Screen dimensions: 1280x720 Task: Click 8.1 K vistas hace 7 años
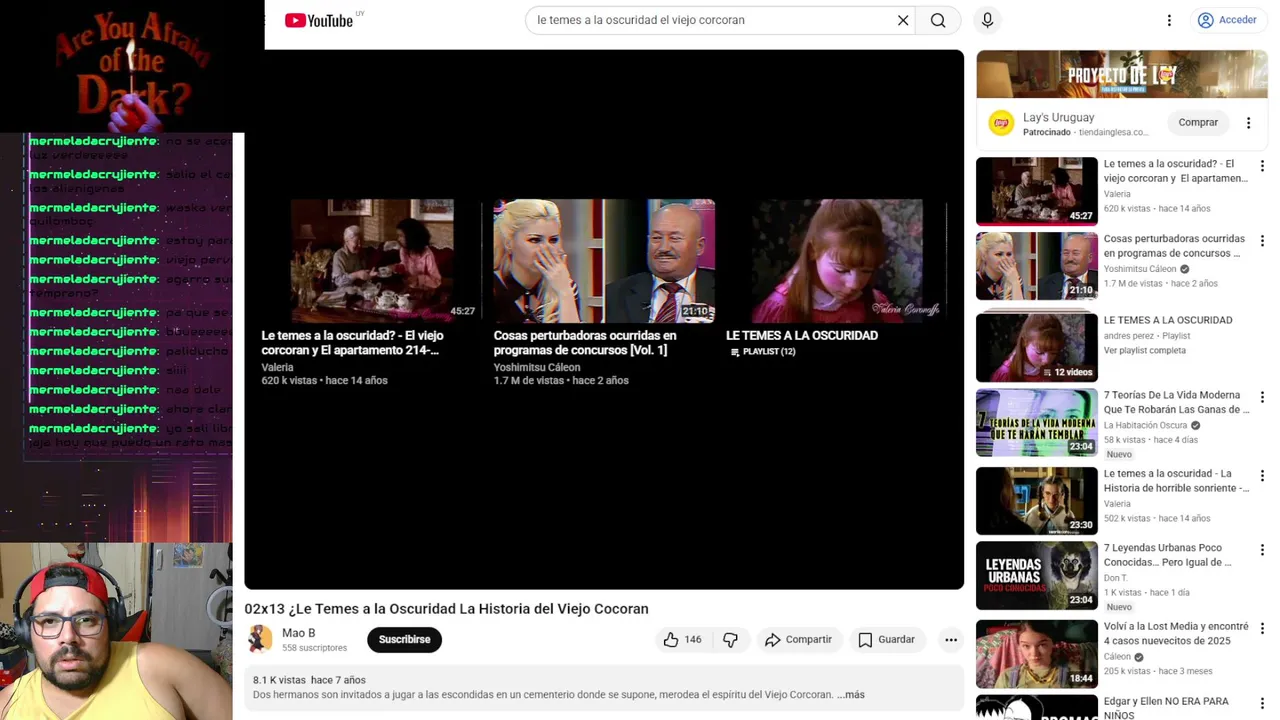pos(309,680)
